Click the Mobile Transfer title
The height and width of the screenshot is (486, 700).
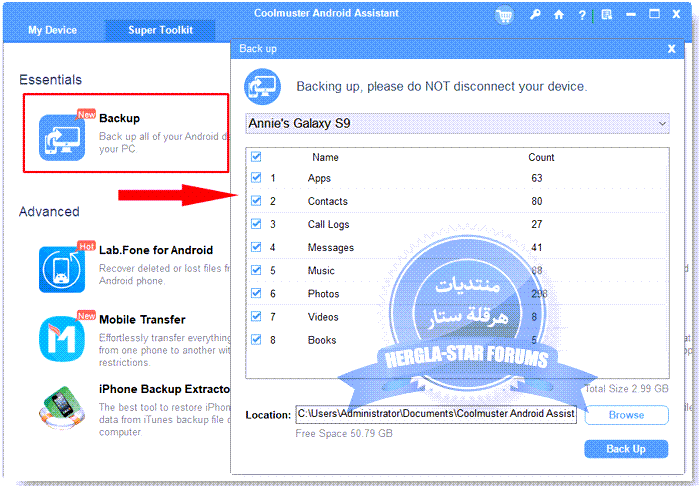[142, 320]
